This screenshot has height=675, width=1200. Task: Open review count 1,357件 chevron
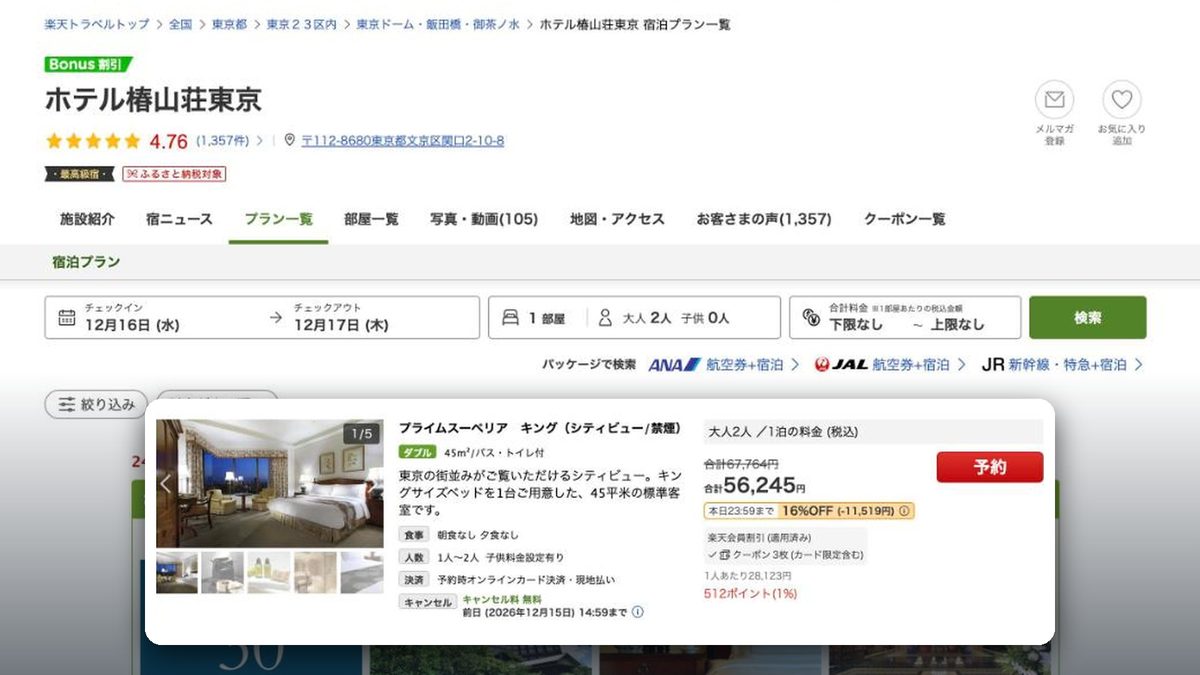click(x=260, y=141)
